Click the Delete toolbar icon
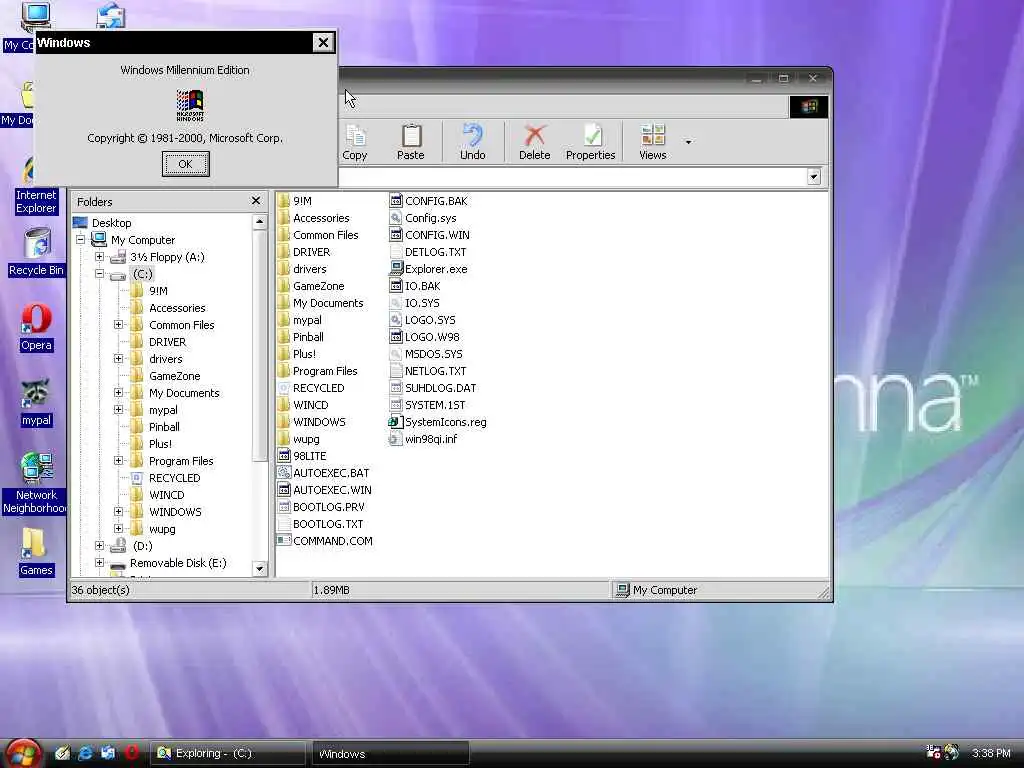The image size is (1024, 768). (x=534, y=142)
